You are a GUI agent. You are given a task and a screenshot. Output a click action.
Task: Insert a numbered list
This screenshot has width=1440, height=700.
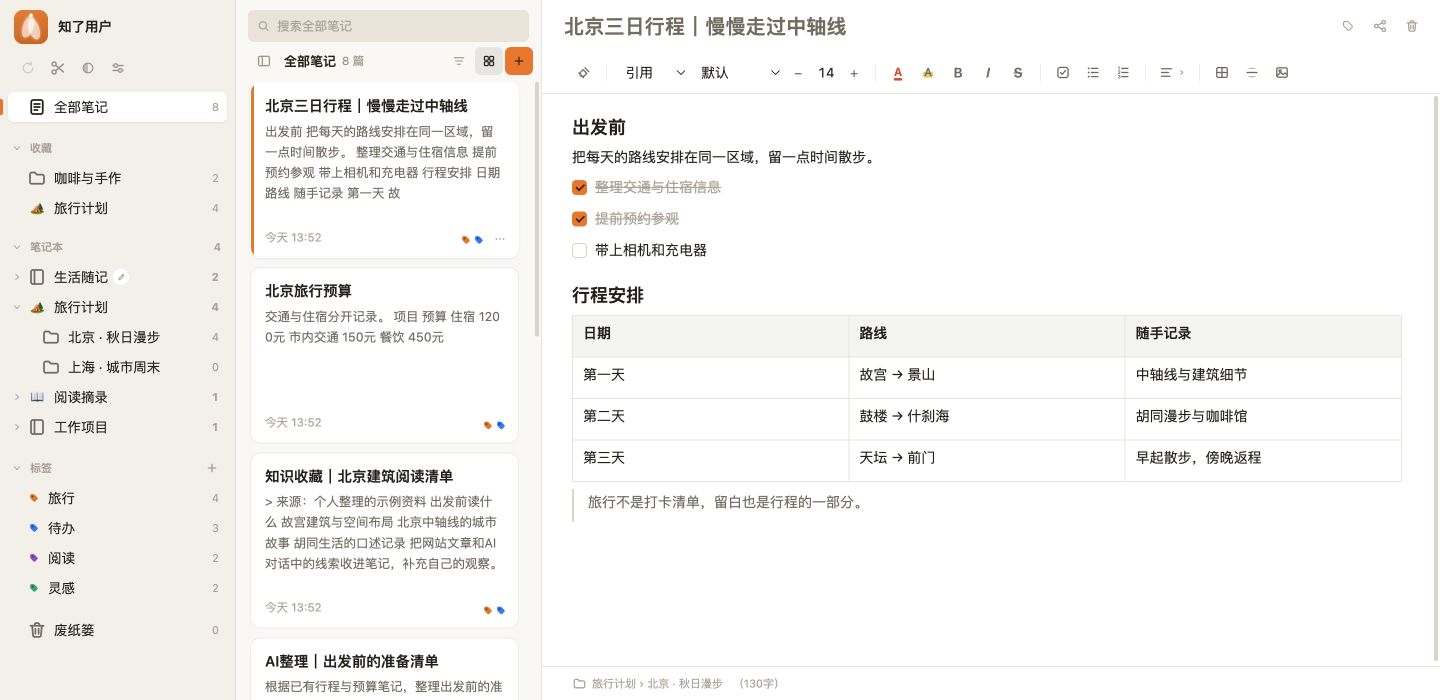click(1123, 73)
